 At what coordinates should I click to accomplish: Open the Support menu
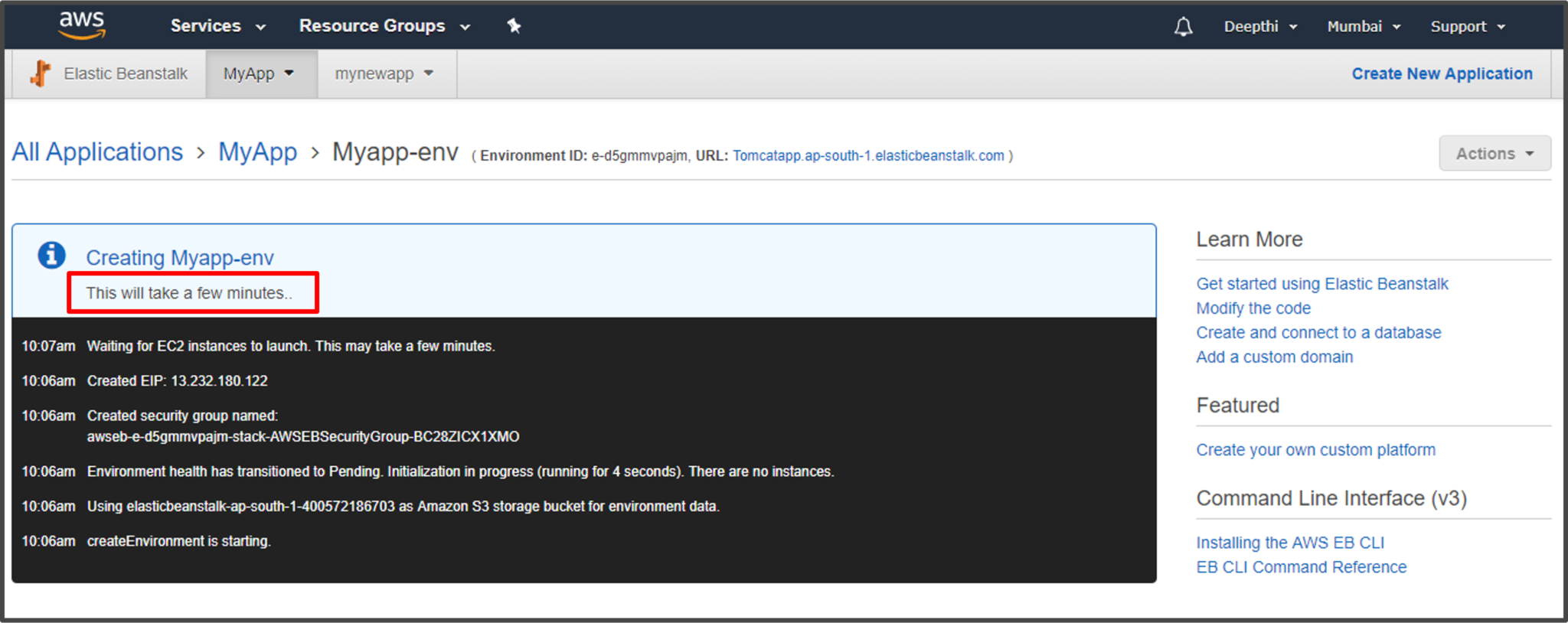pos(1468,27)
